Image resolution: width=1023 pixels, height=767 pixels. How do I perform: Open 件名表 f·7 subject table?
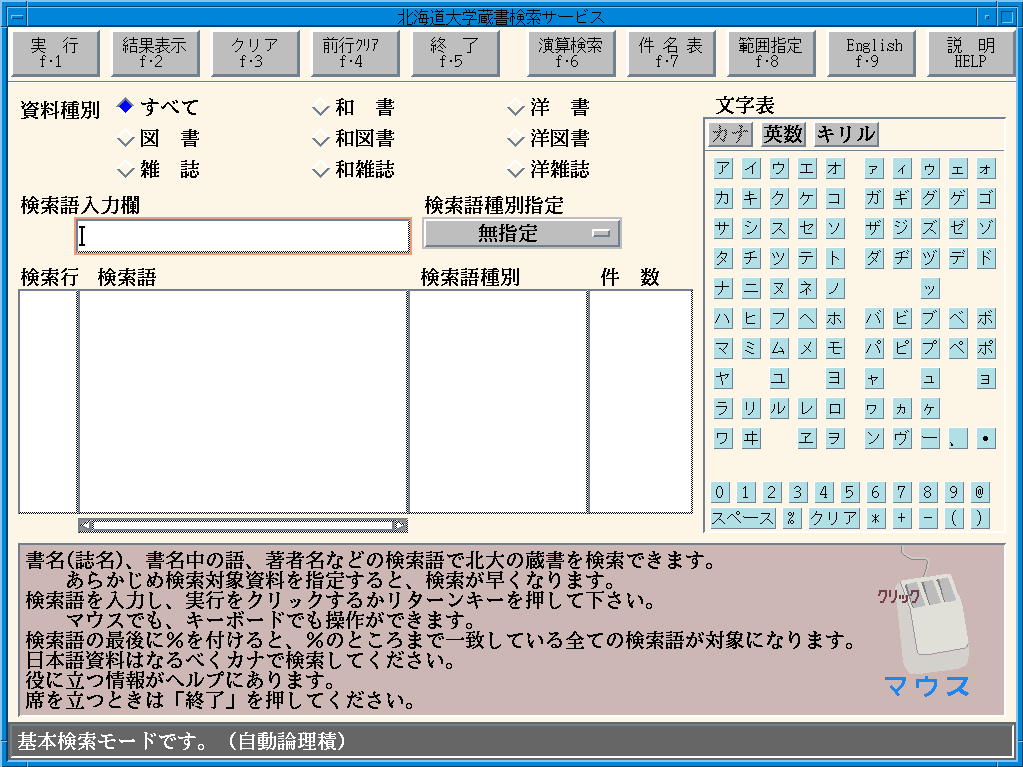(671, 53)
